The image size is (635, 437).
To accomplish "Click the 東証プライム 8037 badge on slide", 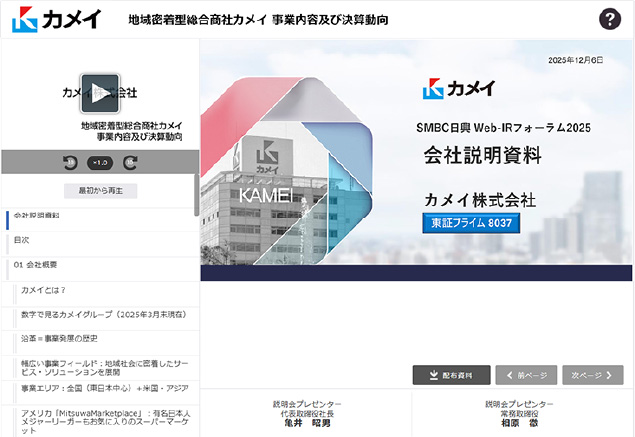I will coord(470,223).
